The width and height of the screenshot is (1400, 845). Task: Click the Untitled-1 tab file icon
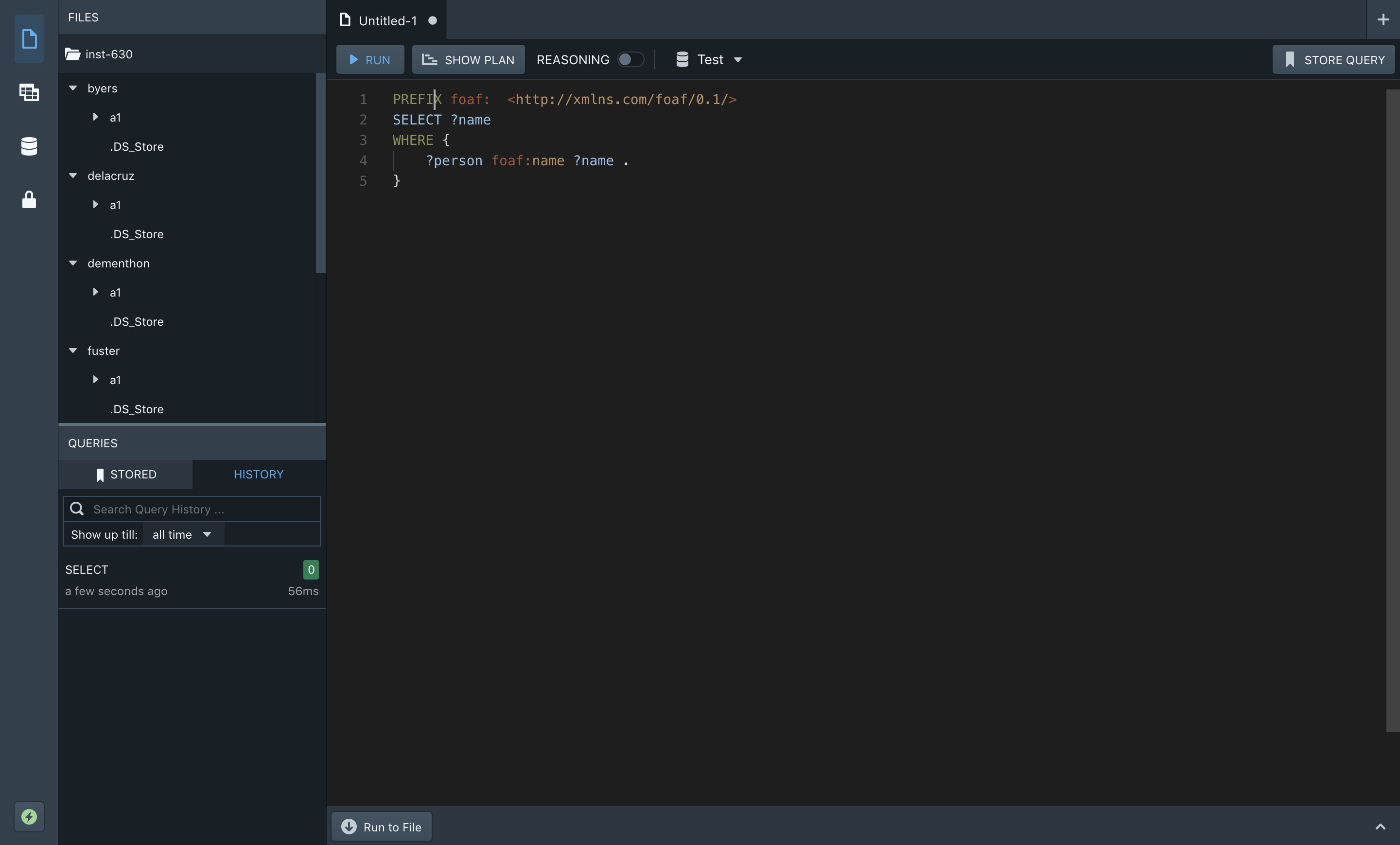(345, 20)
